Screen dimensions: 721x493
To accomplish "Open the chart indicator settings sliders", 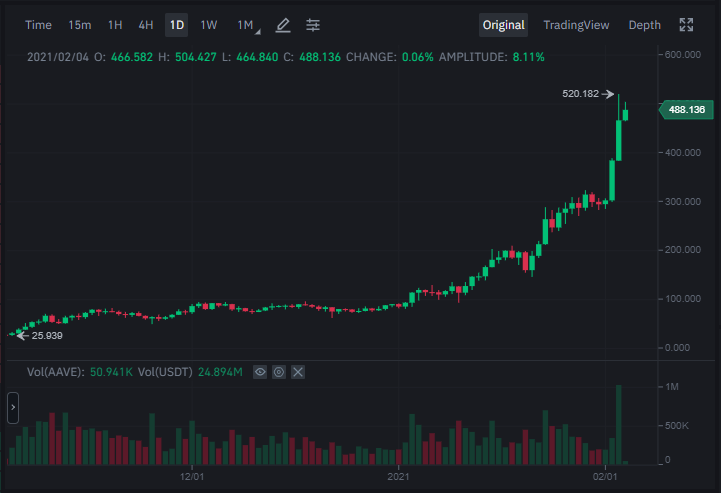I will tap(313, 25).
